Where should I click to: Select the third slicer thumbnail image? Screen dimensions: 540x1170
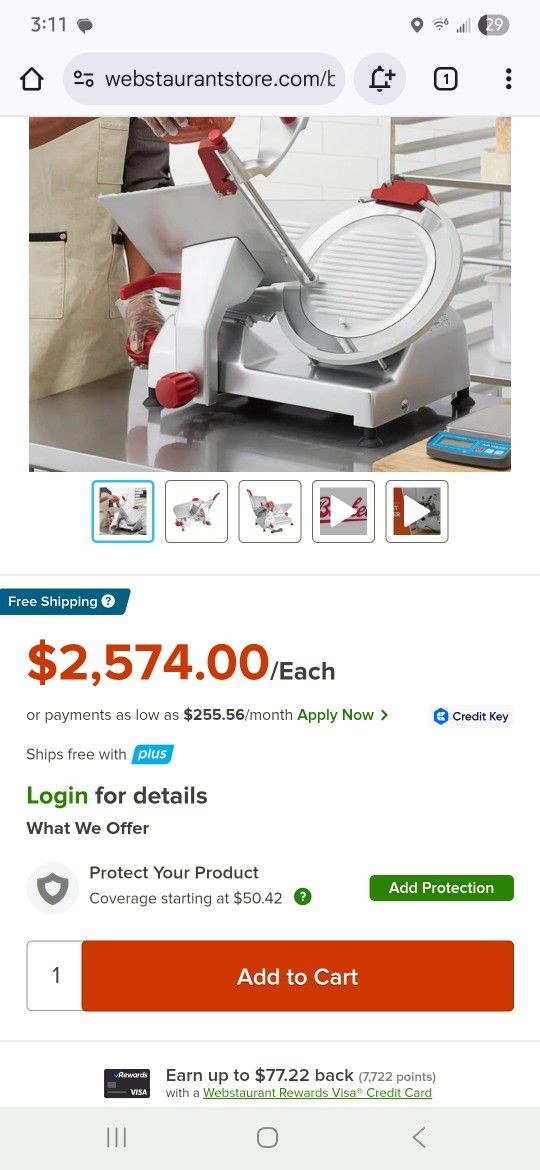pyautogui.click(x=270, y=511)
